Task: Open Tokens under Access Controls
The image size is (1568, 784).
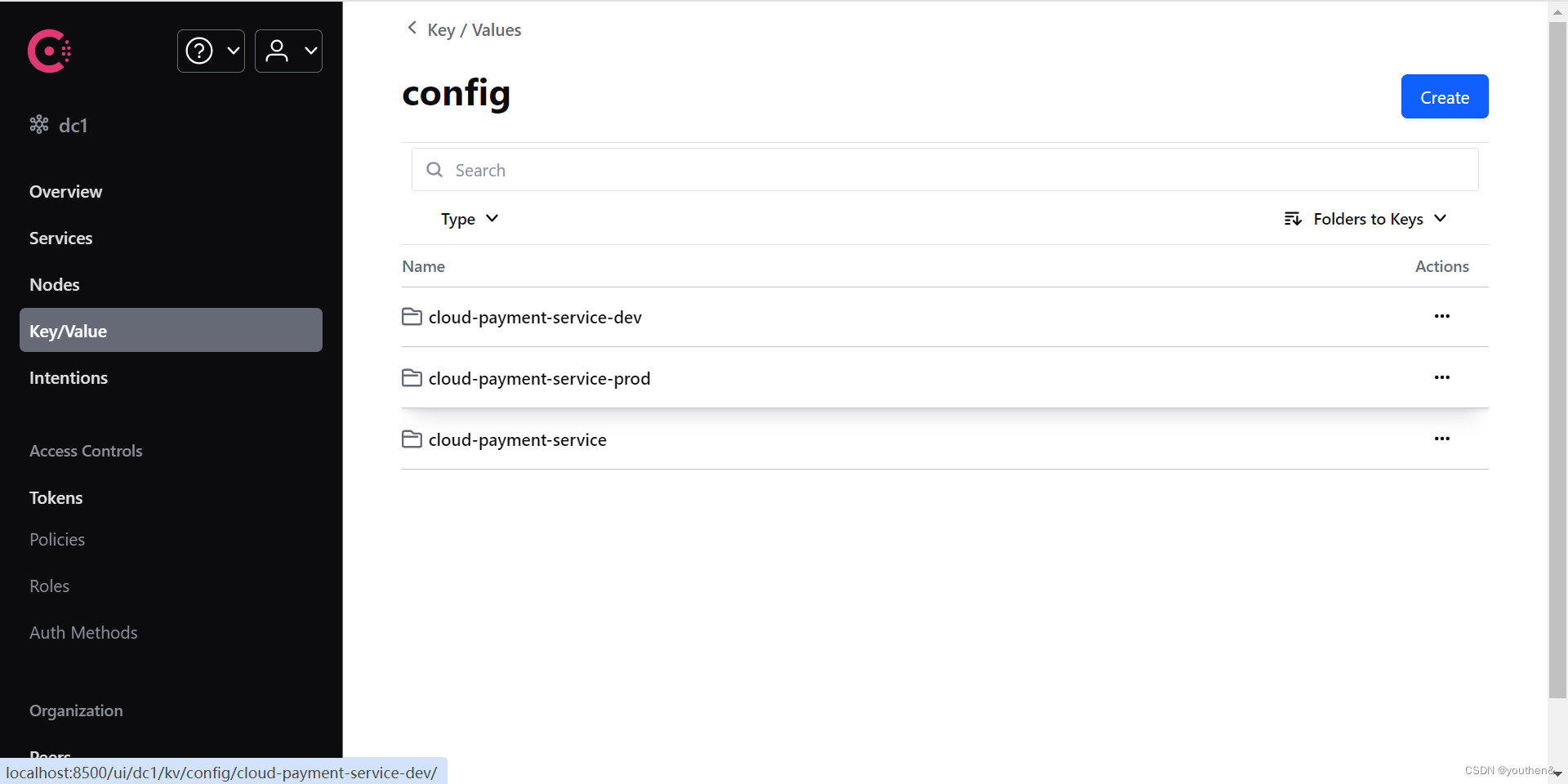Action: [56, 498]
